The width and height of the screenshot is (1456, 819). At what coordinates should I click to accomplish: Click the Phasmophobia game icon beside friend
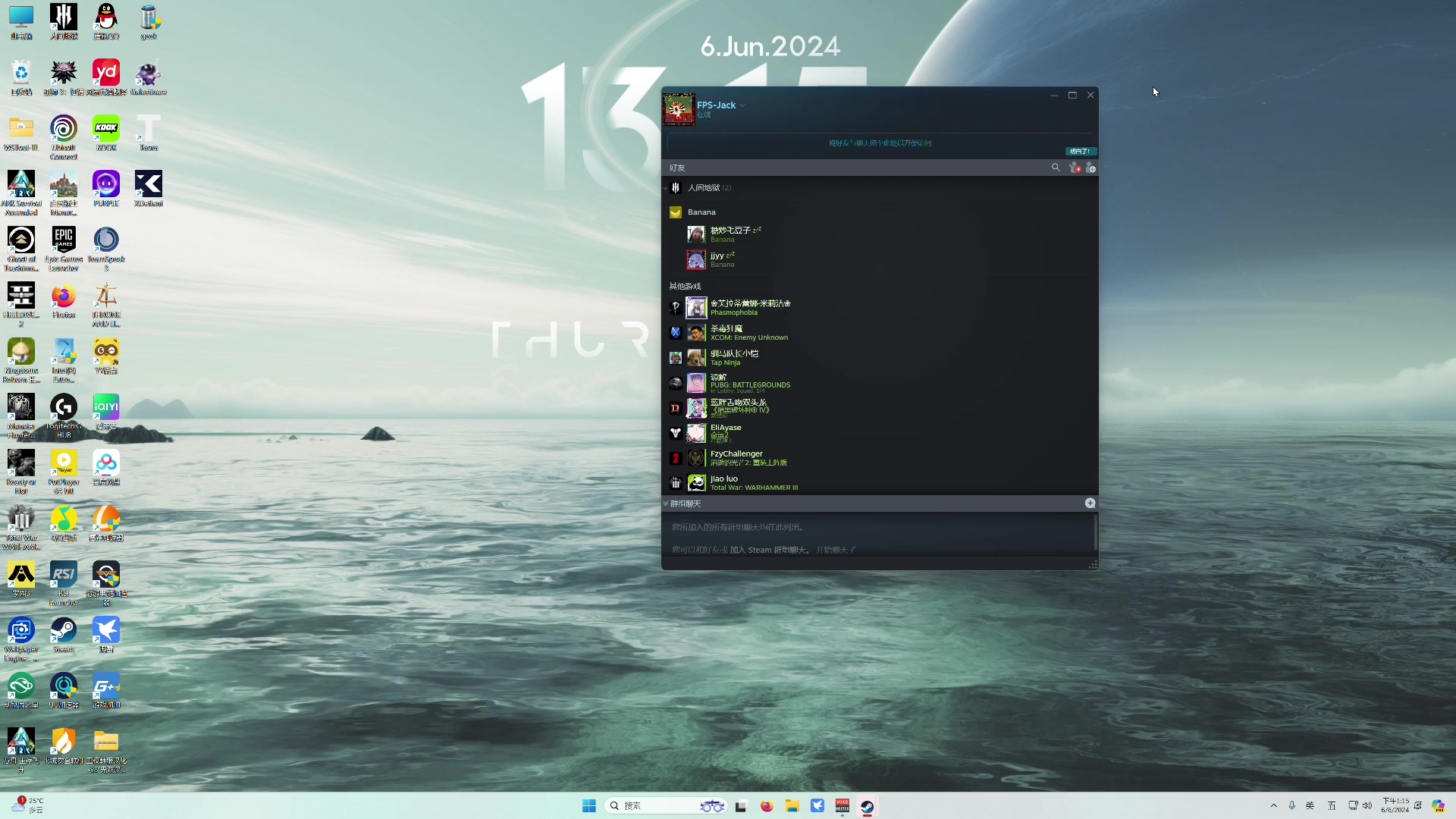(x=675, y=307)
